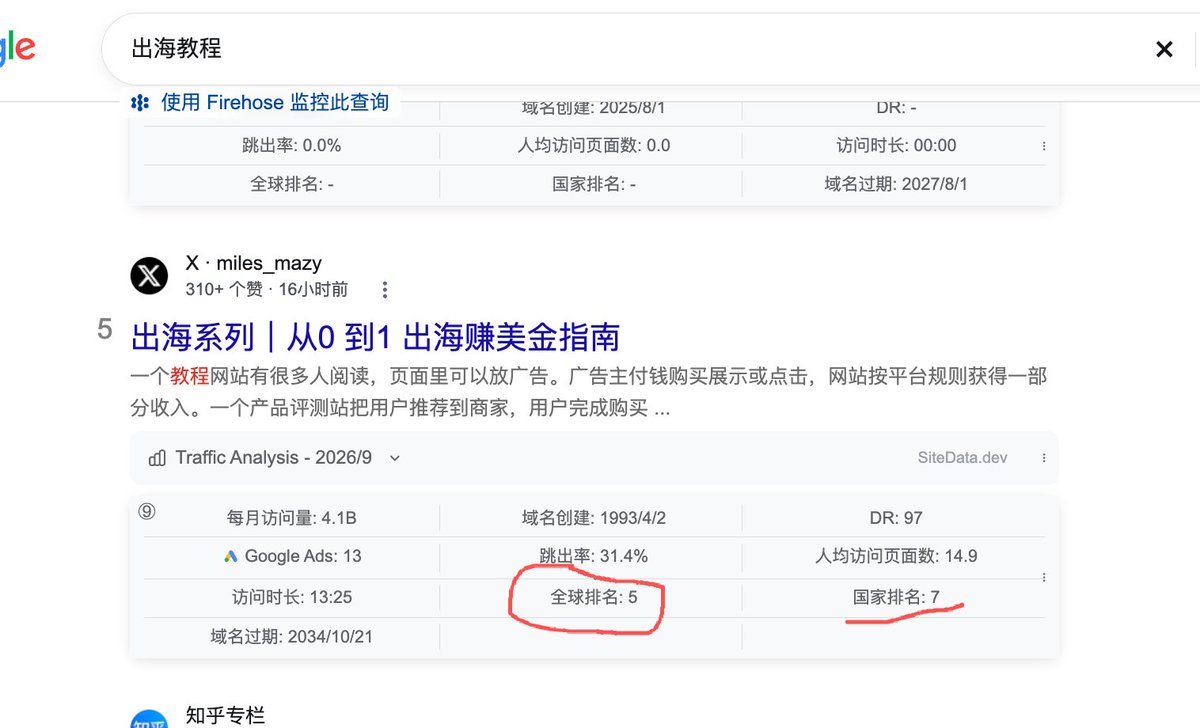
Task: Select the Google Ads: 13 value
Action: point(303,556)
